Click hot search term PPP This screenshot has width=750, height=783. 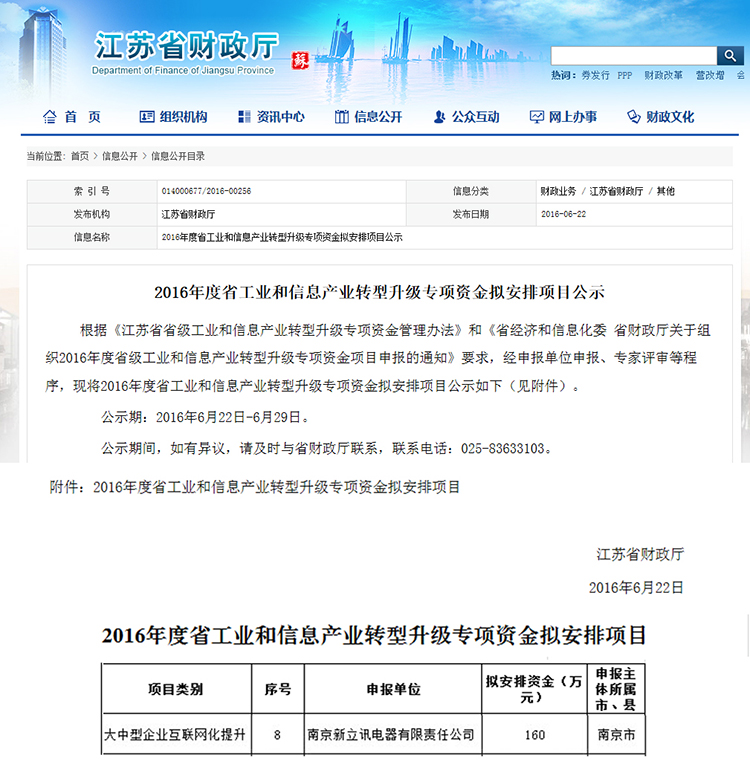[x=625, y=75]
